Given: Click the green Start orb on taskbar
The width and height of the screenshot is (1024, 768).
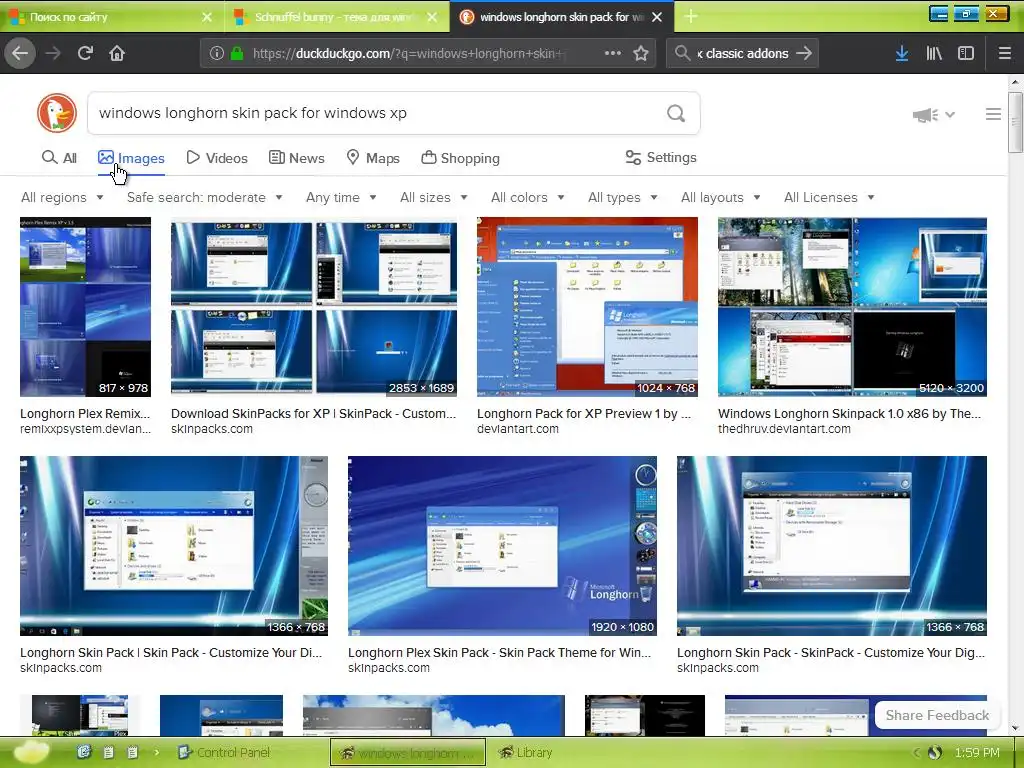Looking at the screenshot, I should click(31, 752).
